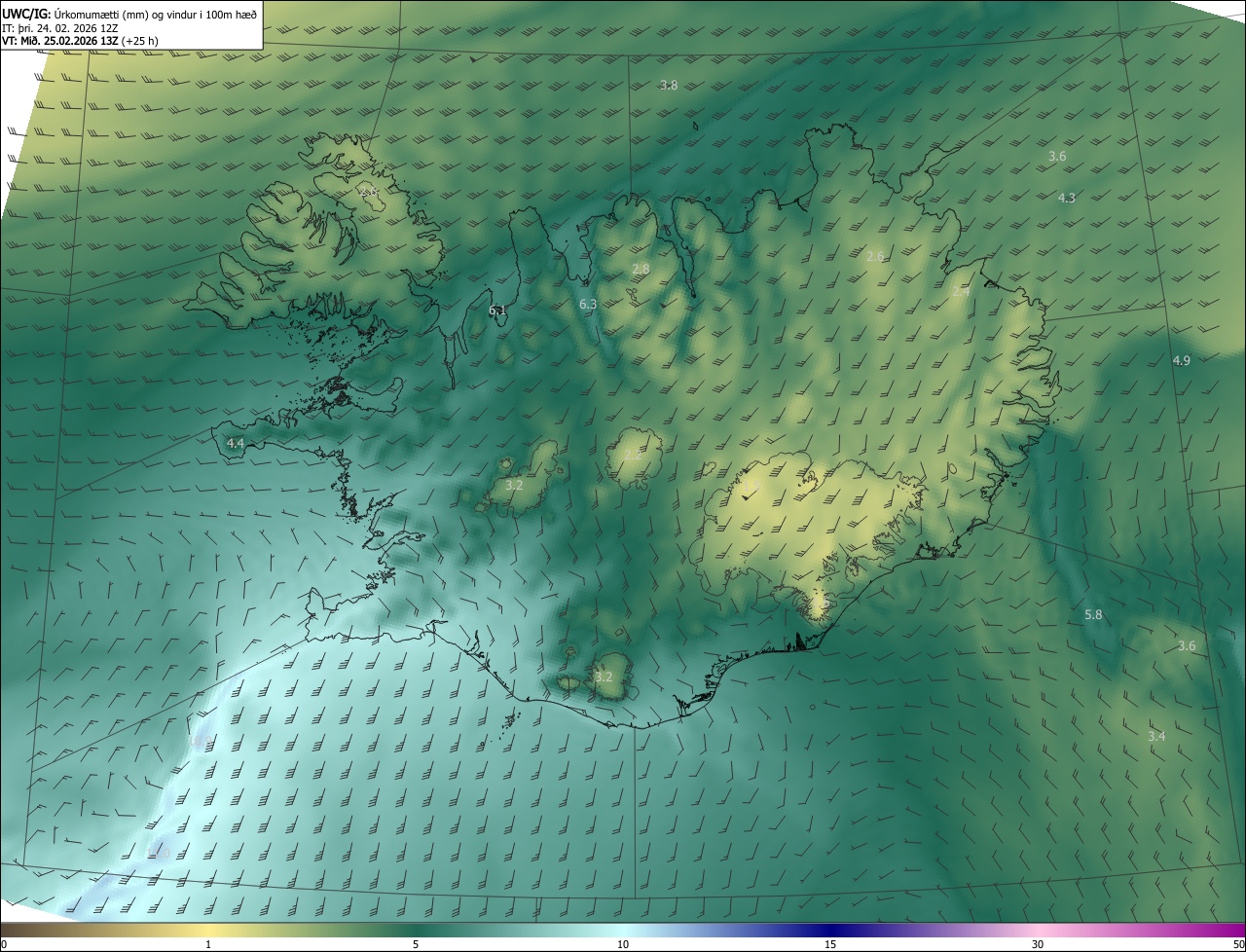Click the colorbar tick label 5

pos(416,944)
